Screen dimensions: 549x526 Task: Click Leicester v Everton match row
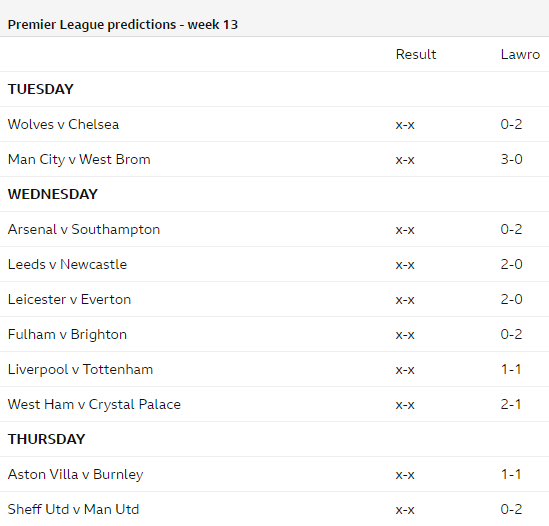coord(274,299)
